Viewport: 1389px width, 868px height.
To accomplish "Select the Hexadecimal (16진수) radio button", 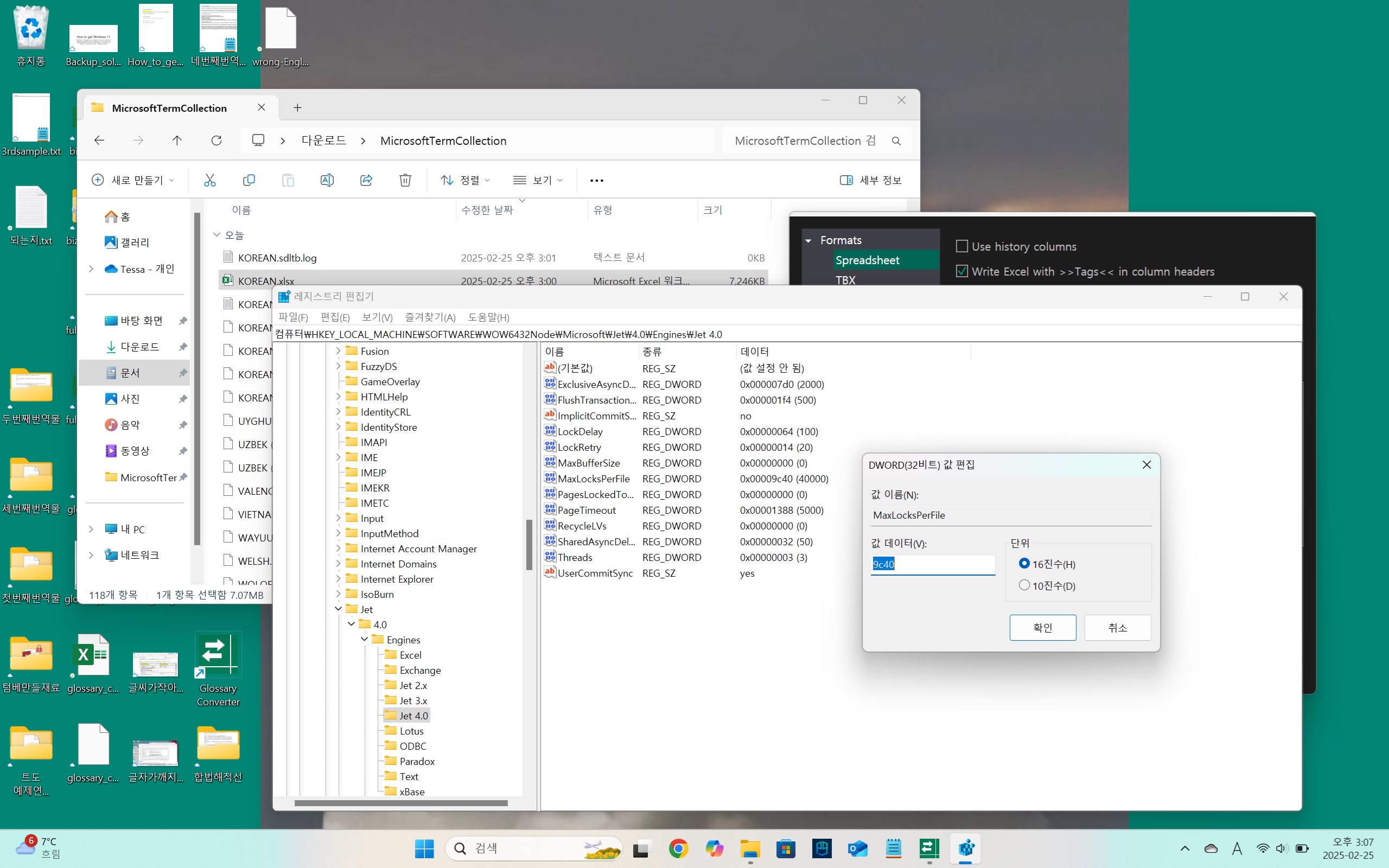I will coord(1024,564).
